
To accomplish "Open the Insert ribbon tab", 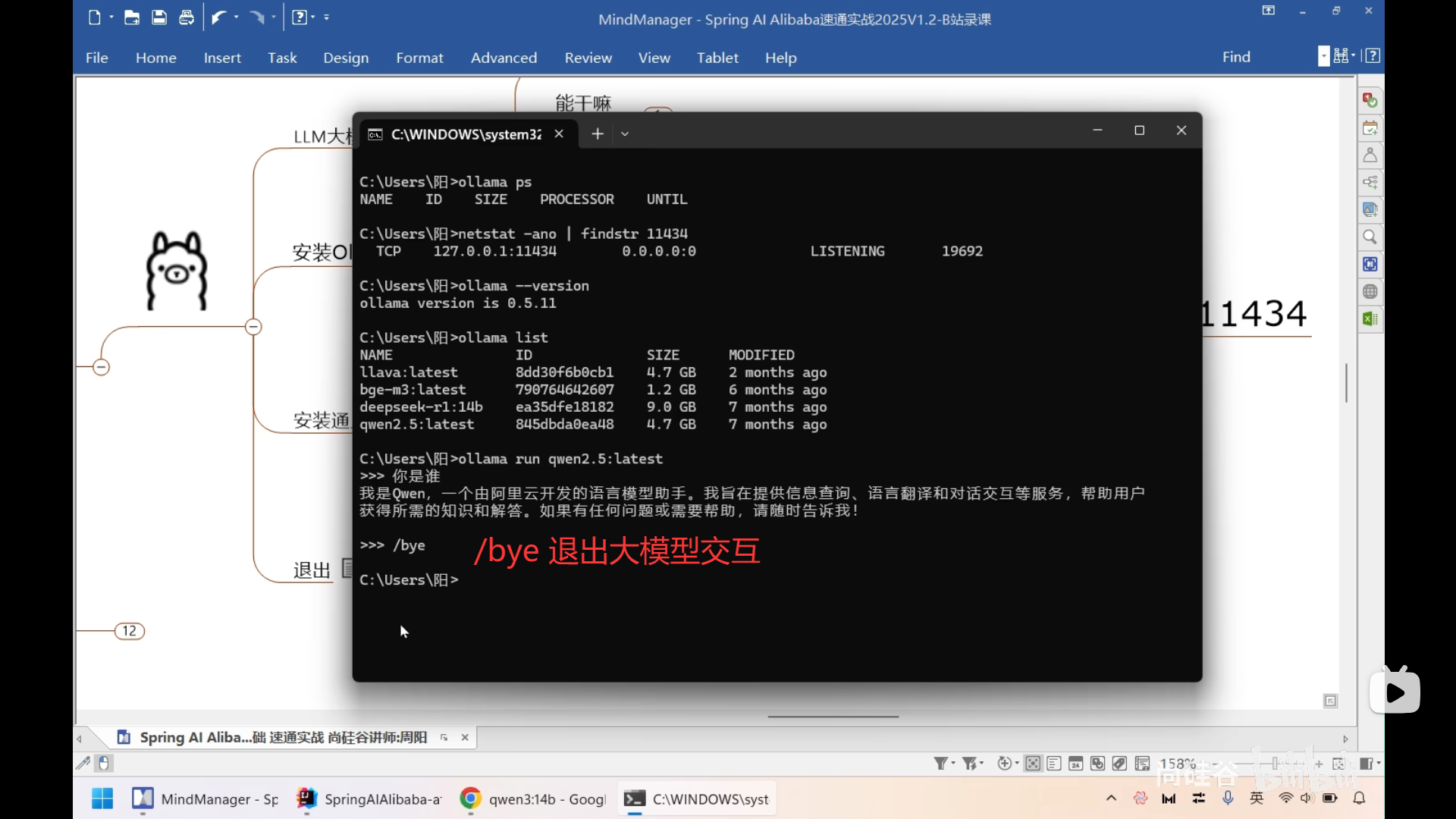I will click(x=222, y=58).
